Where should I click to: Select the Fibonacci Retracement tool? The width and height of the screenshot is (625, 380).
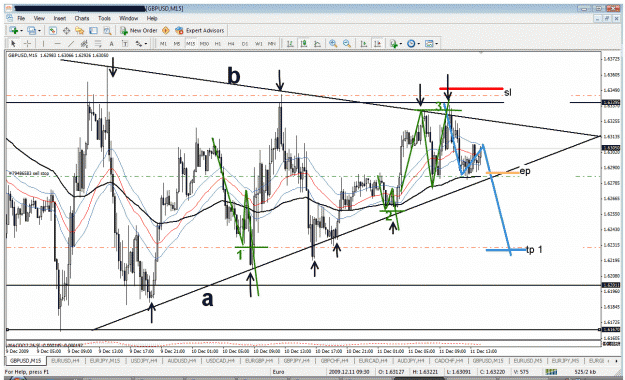98,43
